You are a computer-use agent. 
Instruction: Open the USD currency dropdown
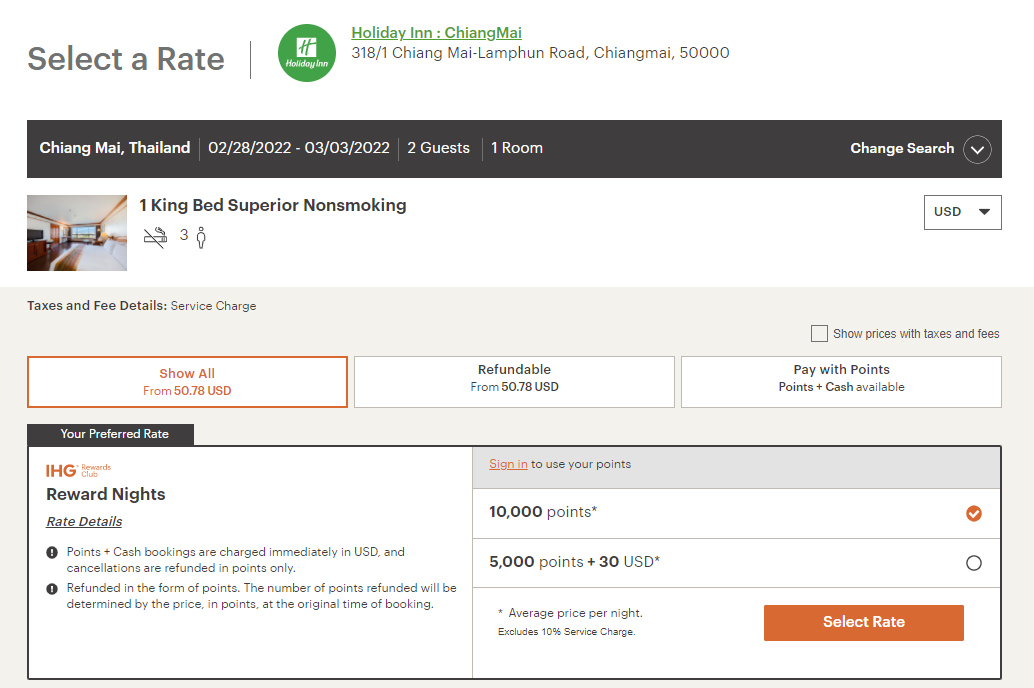click(962, 212)
